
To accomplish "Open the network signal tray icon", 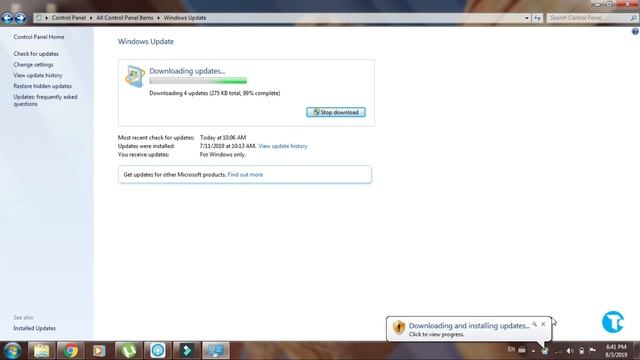I will click(558, 351).
